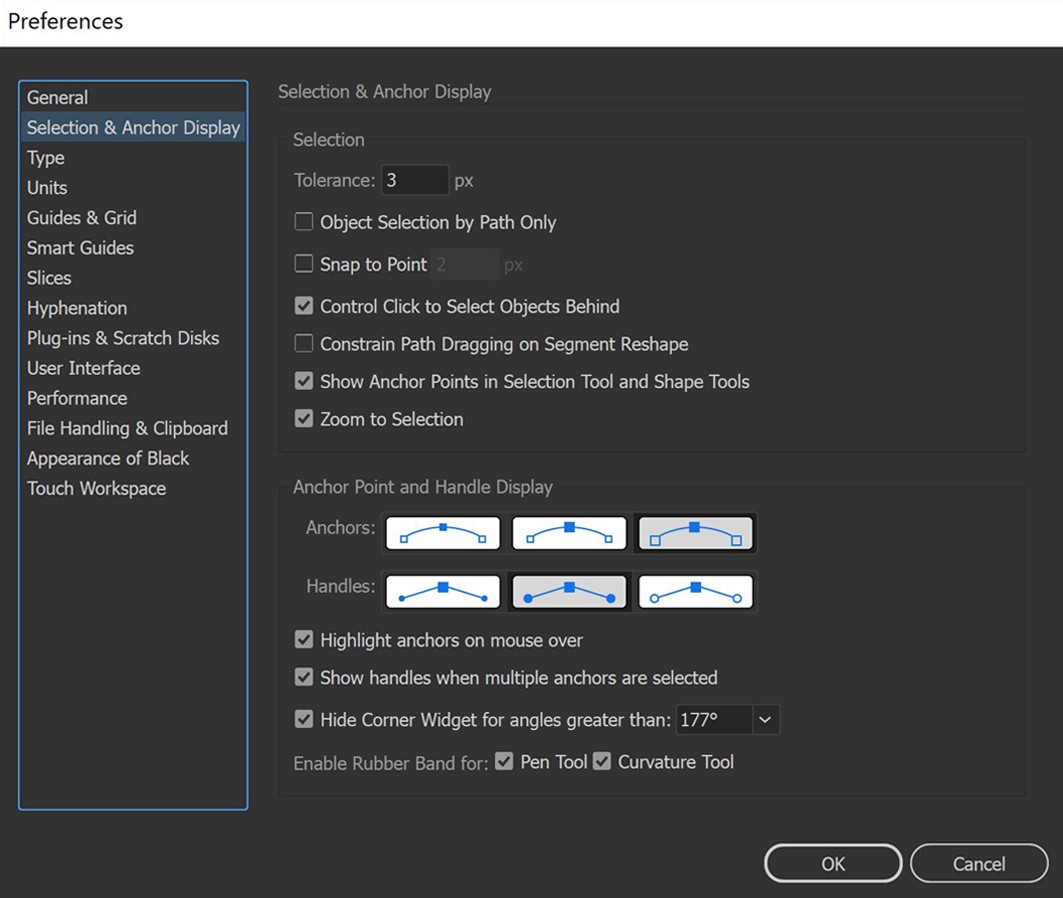Open Plug-ins & Scratch Disks preferences
The height and width of the screenshot is (898, 1063).
(133, 338)
